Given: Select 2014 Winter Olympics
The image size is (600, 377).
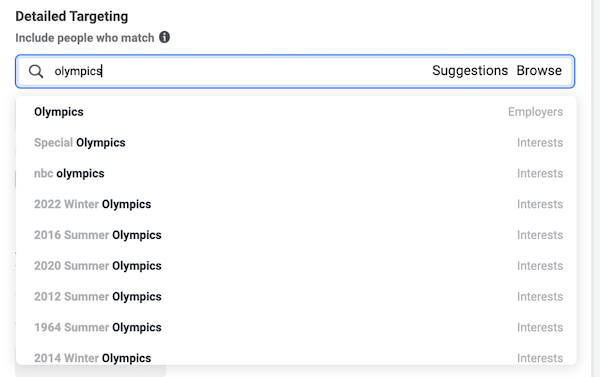Looking at the screenshot, I should (296, 356).
